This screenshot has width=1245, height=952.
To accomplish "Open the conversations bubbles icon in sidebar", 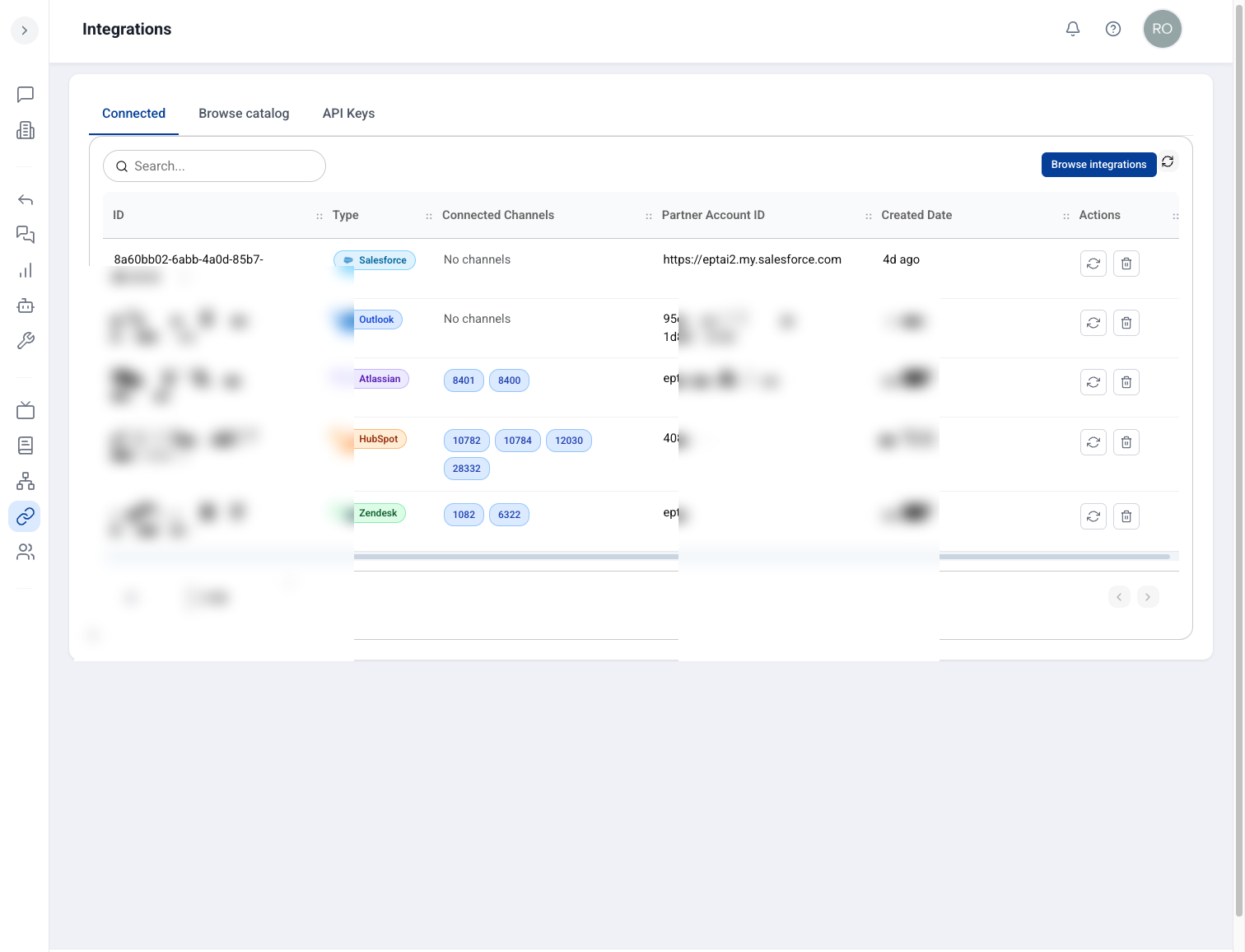I will 26,236.
